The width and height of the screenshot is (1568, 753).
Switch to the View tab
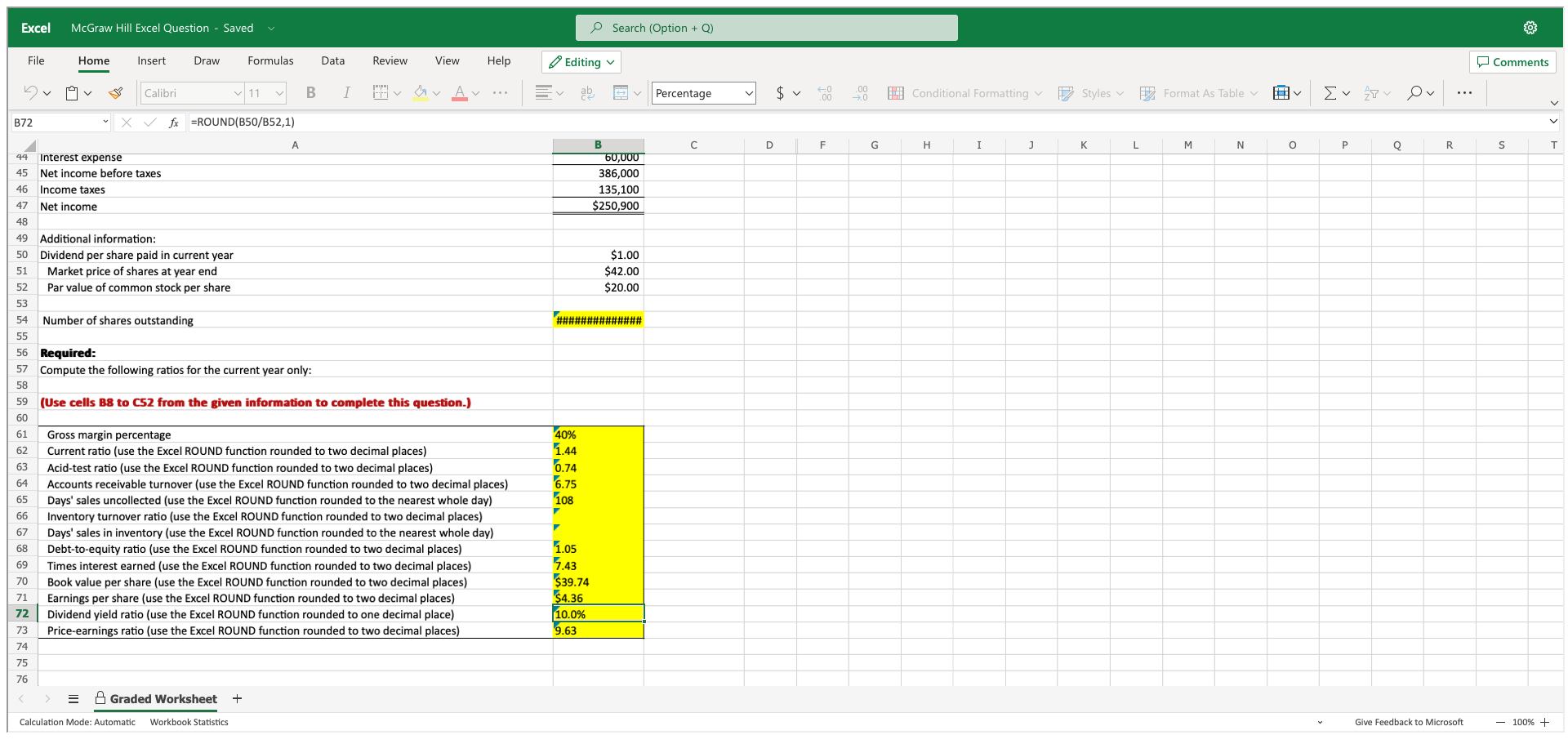pyautogui.click(x=447, y=60)
